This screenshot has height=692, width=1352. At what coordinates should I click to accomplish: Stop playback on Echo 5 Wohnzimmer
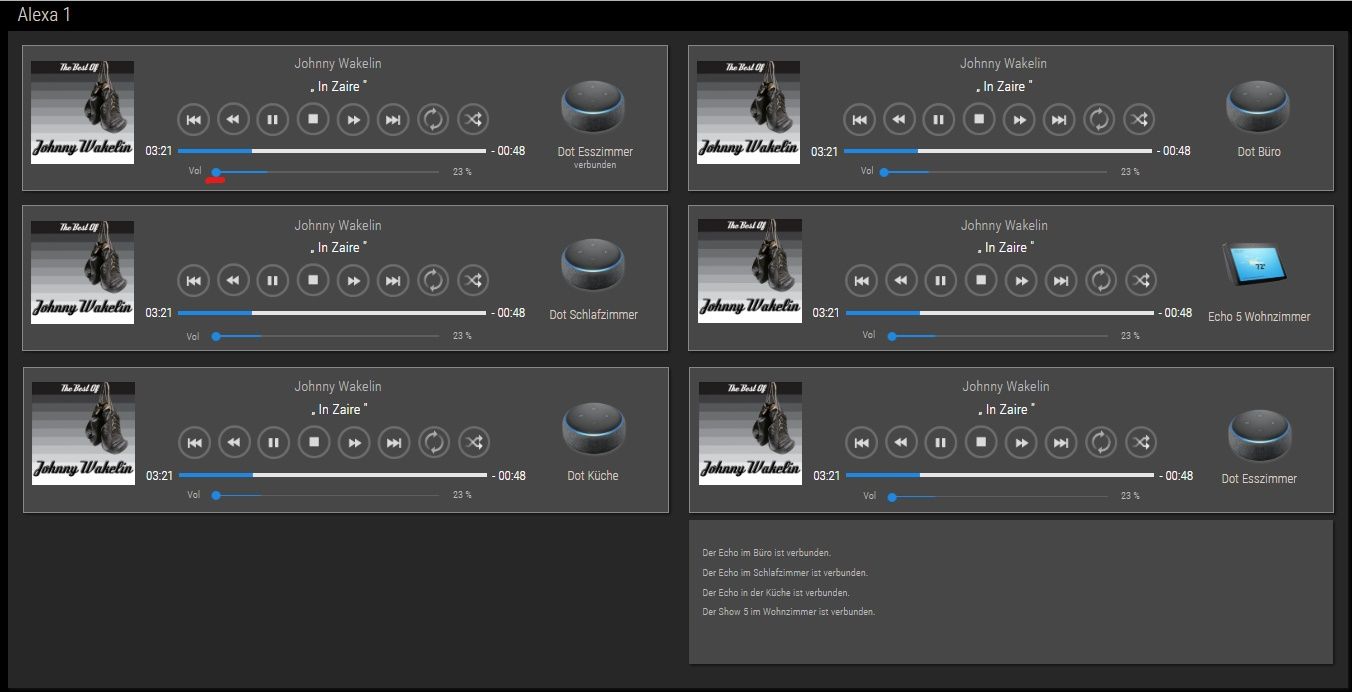click(981, 281)
